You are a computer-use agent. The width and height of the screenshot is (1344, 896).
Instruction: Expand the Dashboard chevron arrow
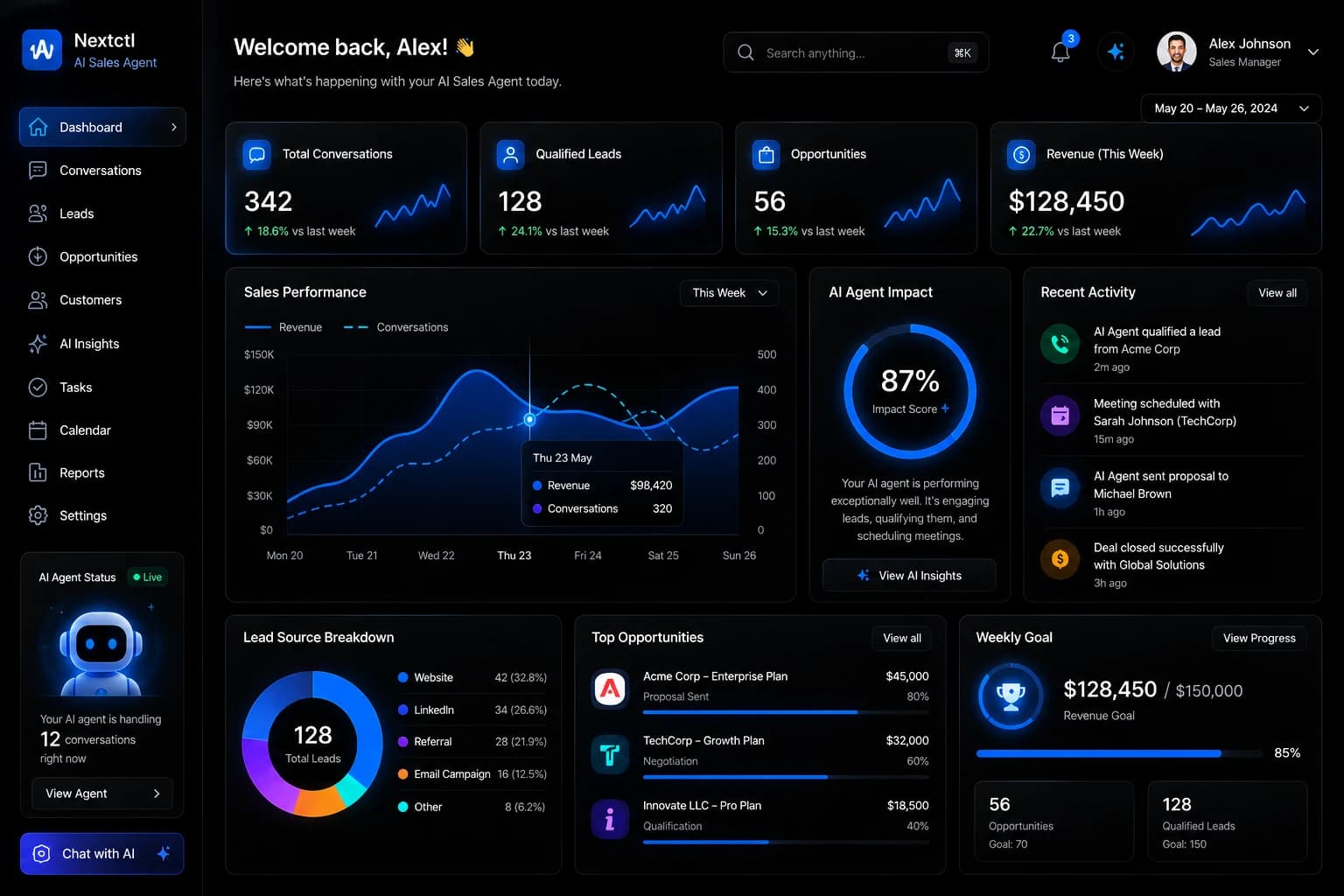tap(173, 127)
